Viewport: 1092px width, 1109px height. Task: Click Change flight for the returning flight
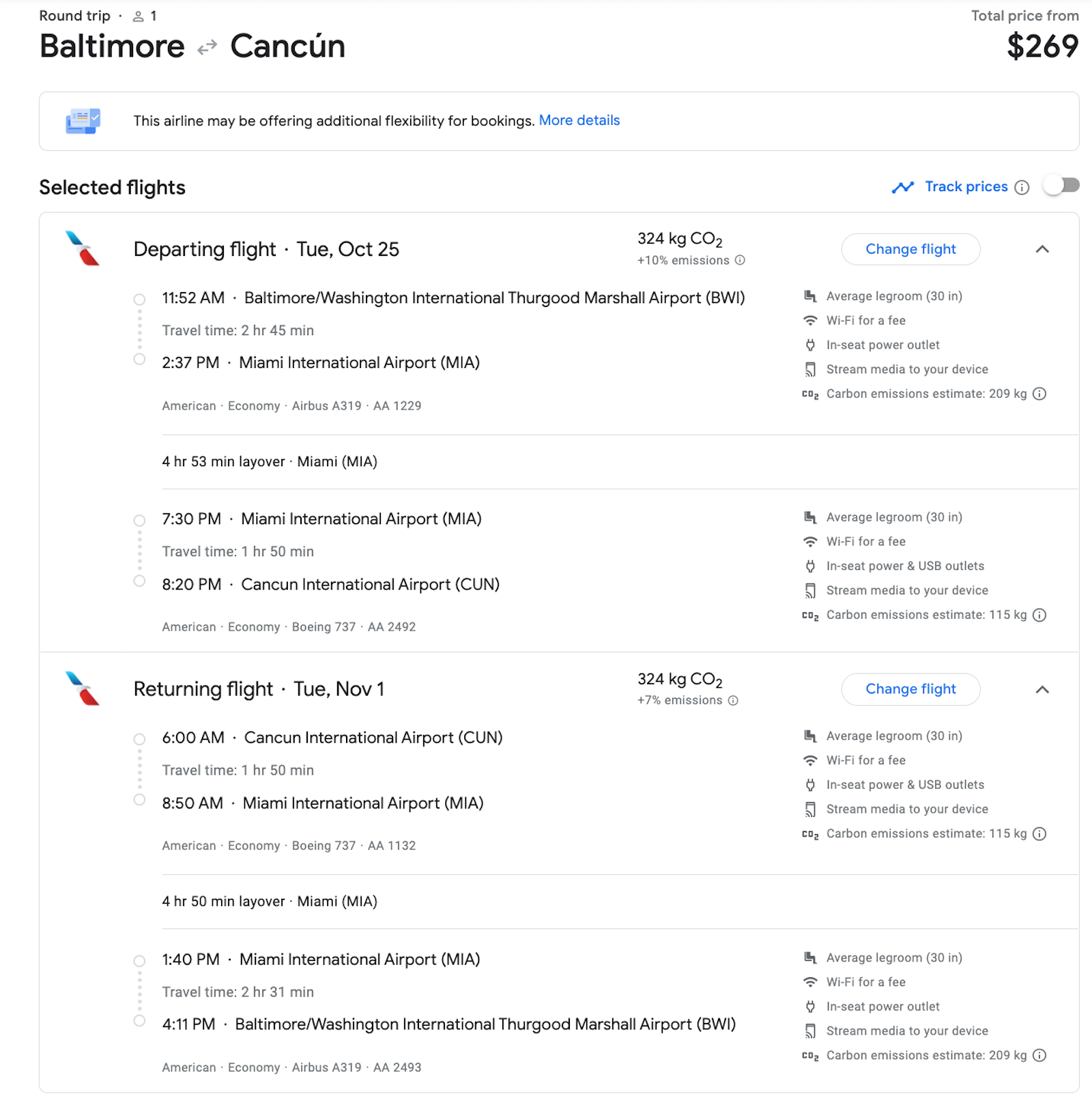click(910, 689)
